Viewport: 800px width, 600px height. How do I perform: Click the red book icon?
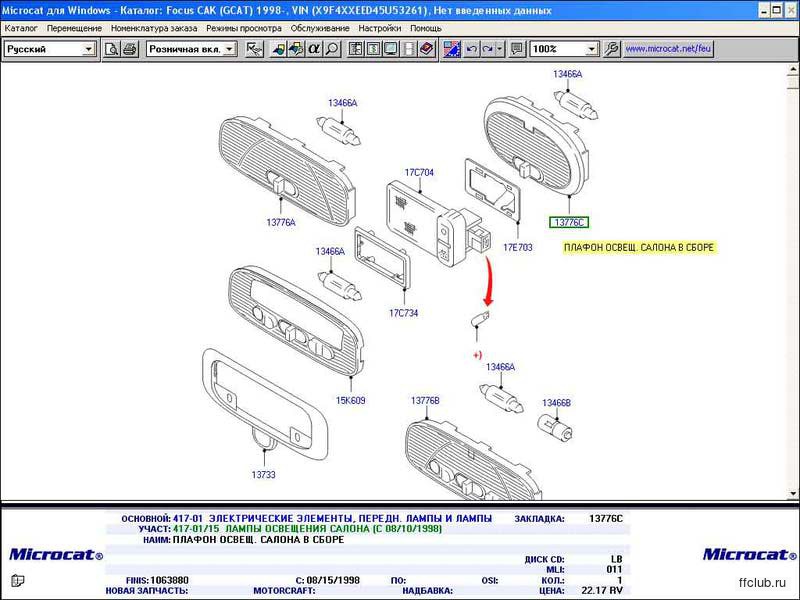click(427, 49)
